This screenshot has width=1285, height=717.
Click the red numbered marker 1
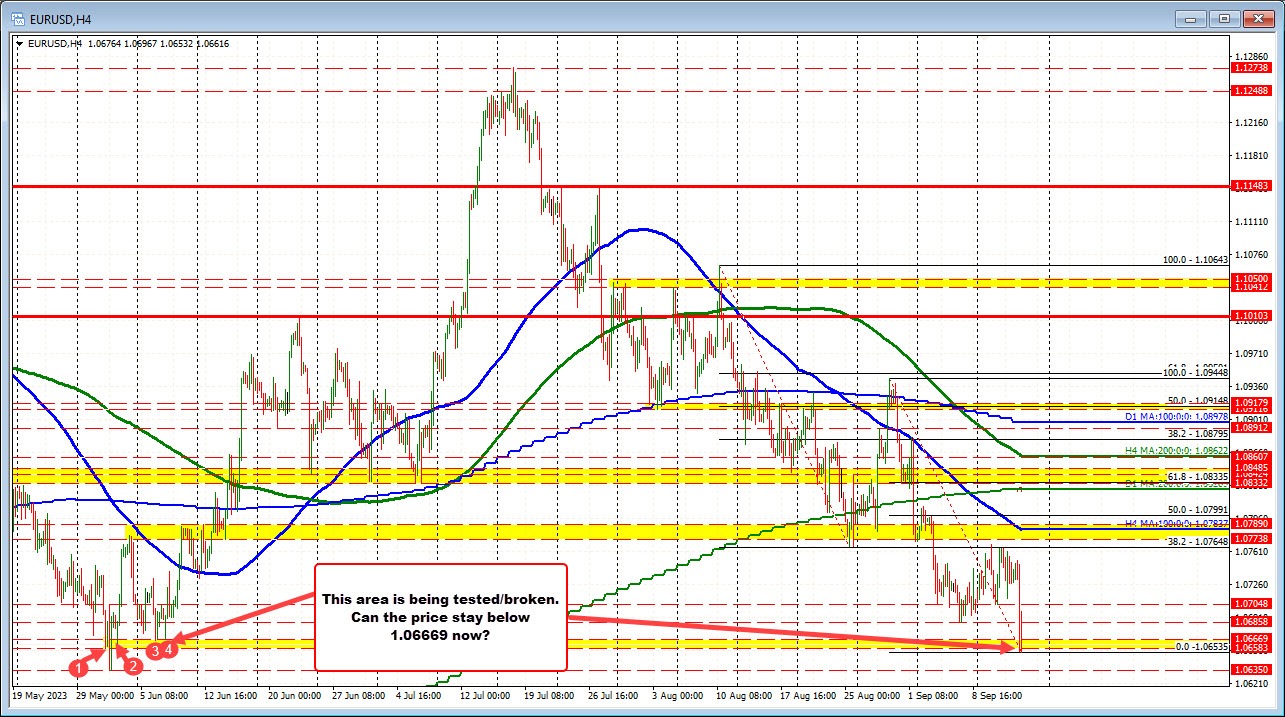coord(79,667)
